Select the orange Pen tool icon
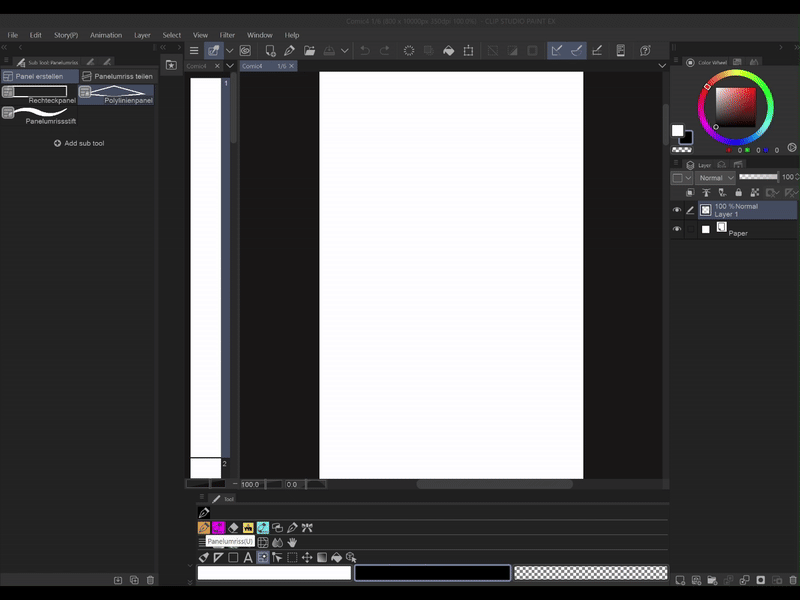The height and width of the screenshot is (600, 800). (204, 528)
